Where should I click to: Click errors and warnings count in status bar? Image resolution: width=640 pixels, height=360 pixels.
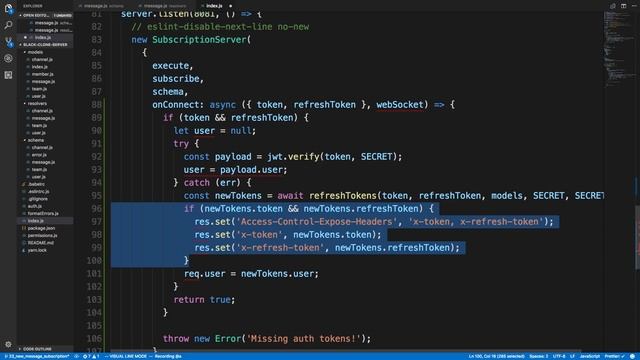[91, 356]
